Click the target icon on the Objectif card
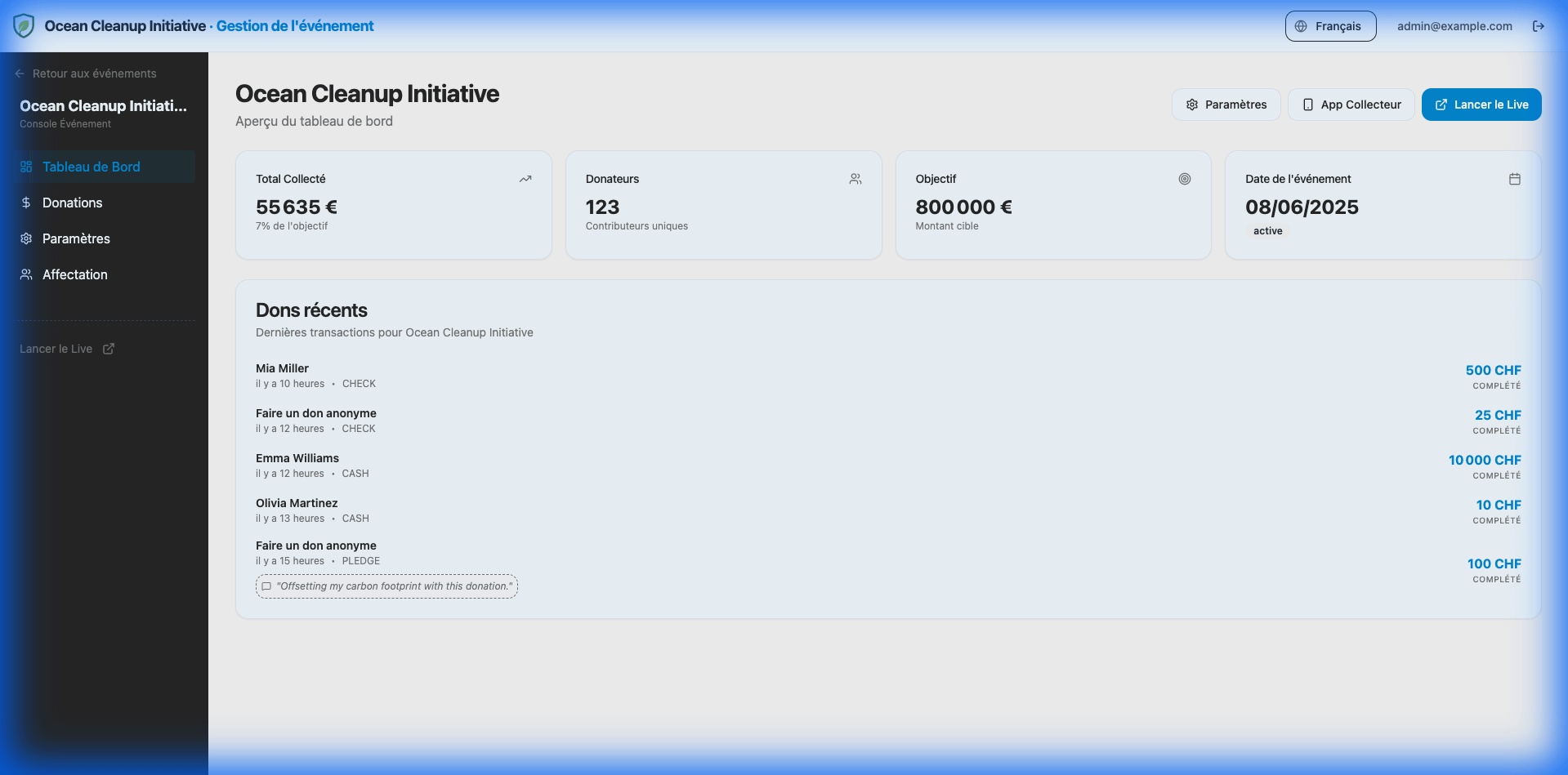1568x775 pixels. [1185, 178]
